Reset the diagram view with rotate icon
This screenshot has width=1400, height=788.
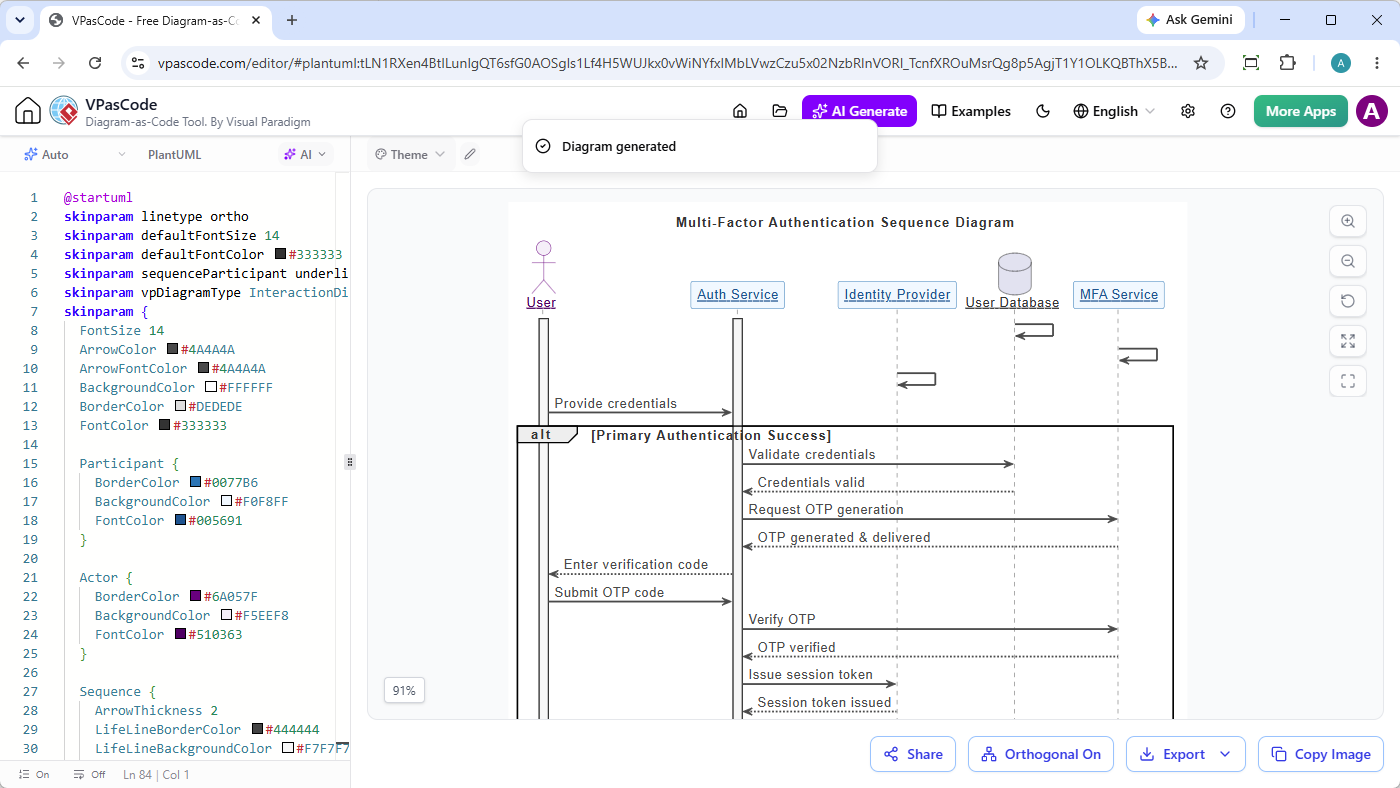[1348, 301]
